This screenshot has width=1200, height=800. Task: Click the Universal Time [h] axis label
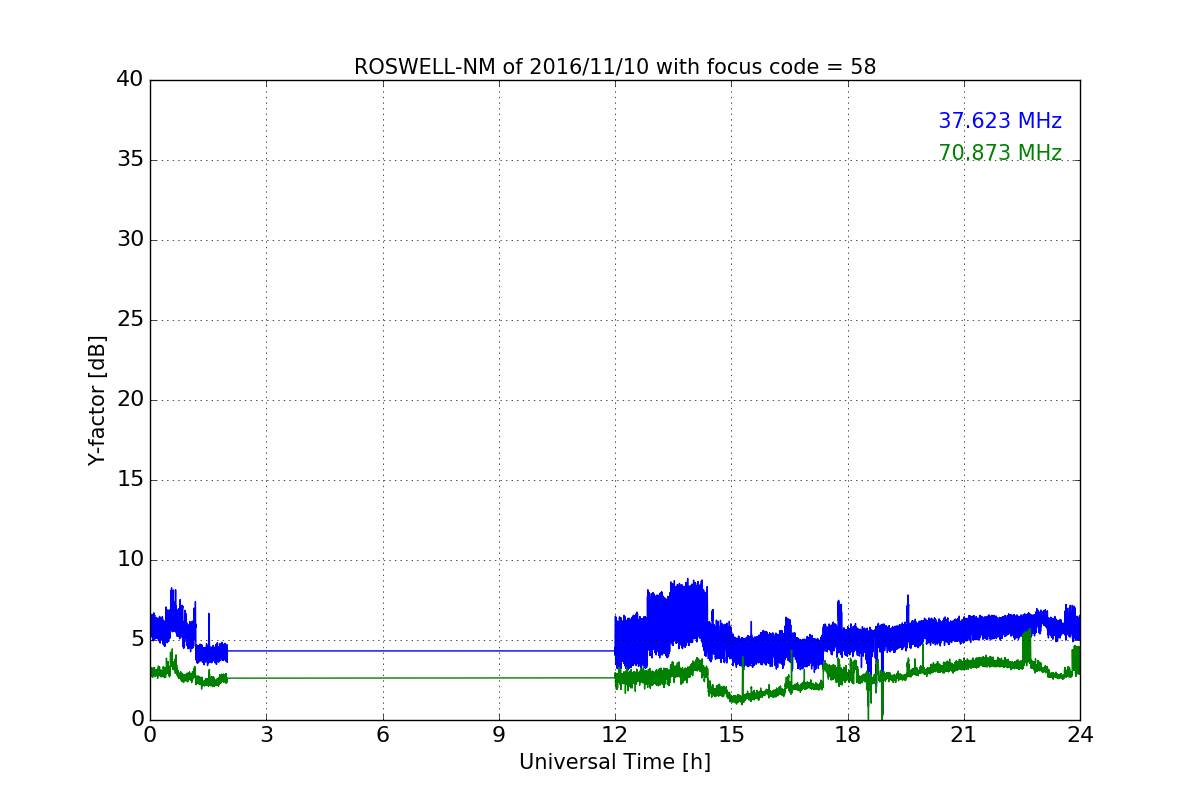coord(615,762)
